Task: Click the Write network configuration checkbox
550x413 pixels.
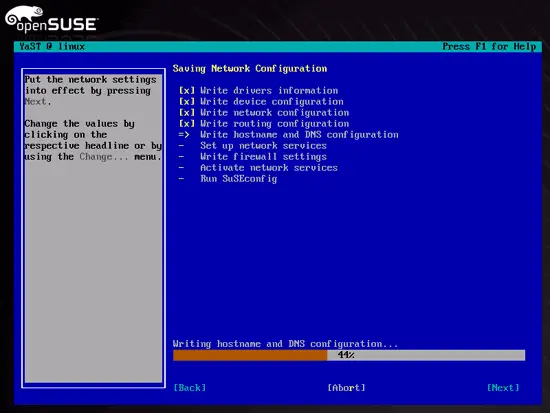Action: click(187, 113)
